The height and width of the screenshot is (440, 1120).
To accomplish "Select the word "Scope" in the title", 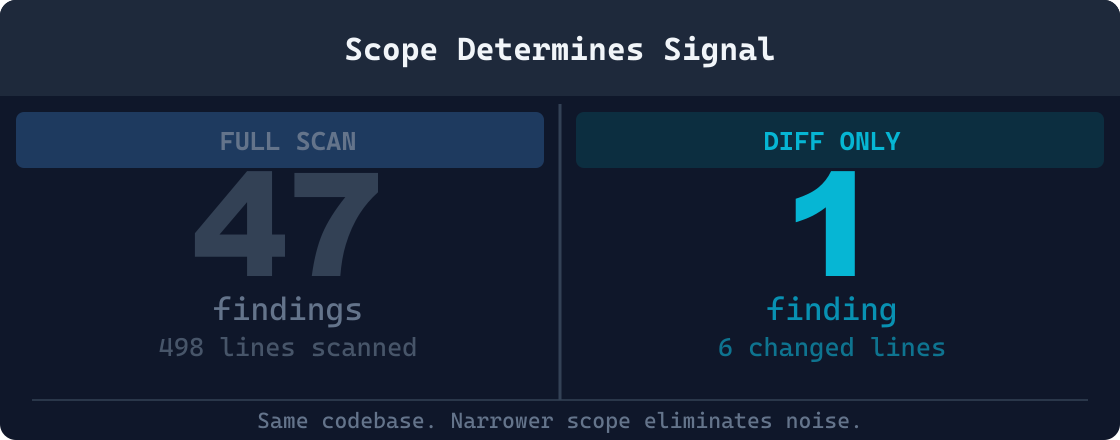I will (391, 50).
